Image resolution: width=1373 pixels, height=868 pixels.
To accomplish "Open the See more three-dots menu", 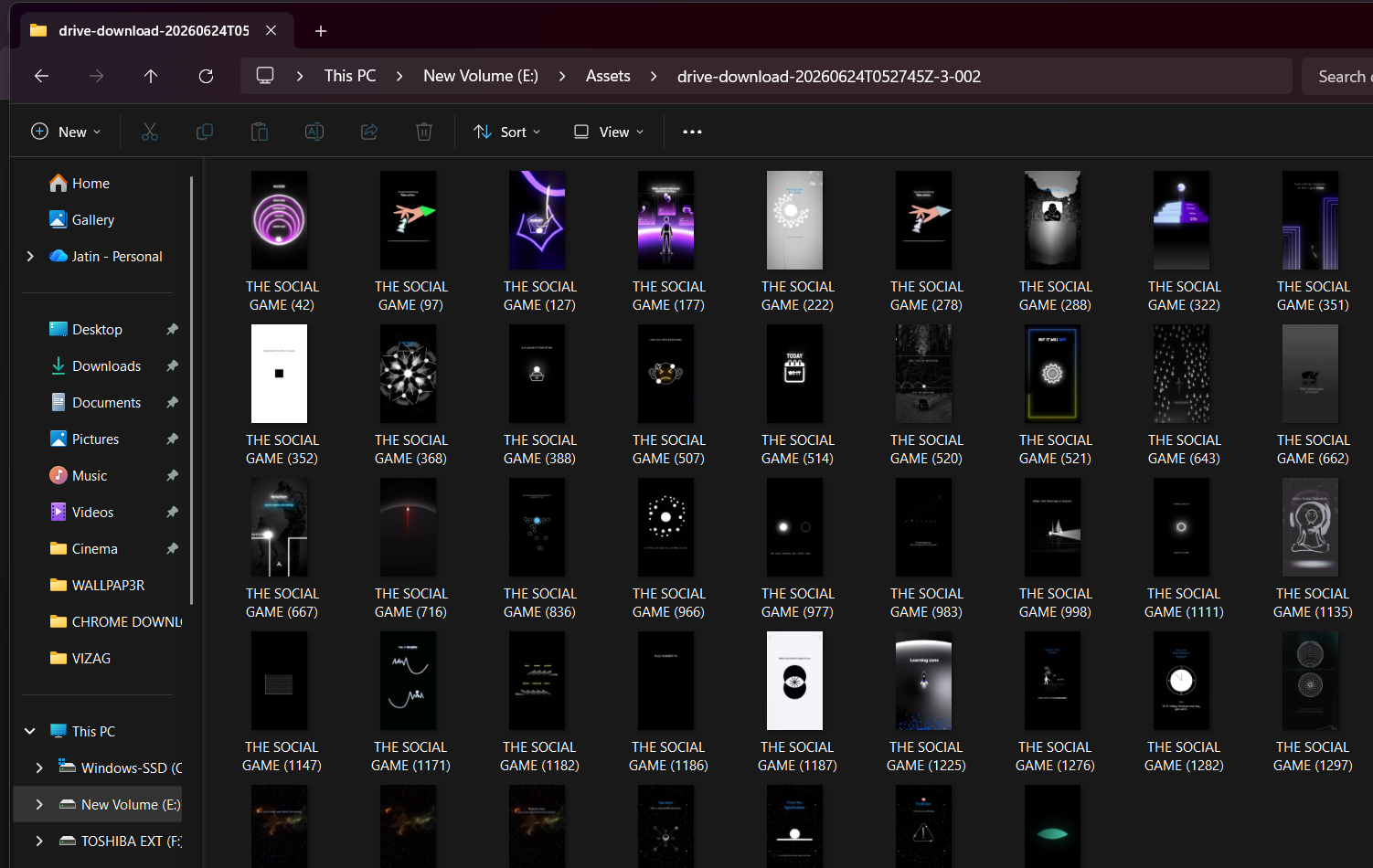I will [x=692, y=132].
